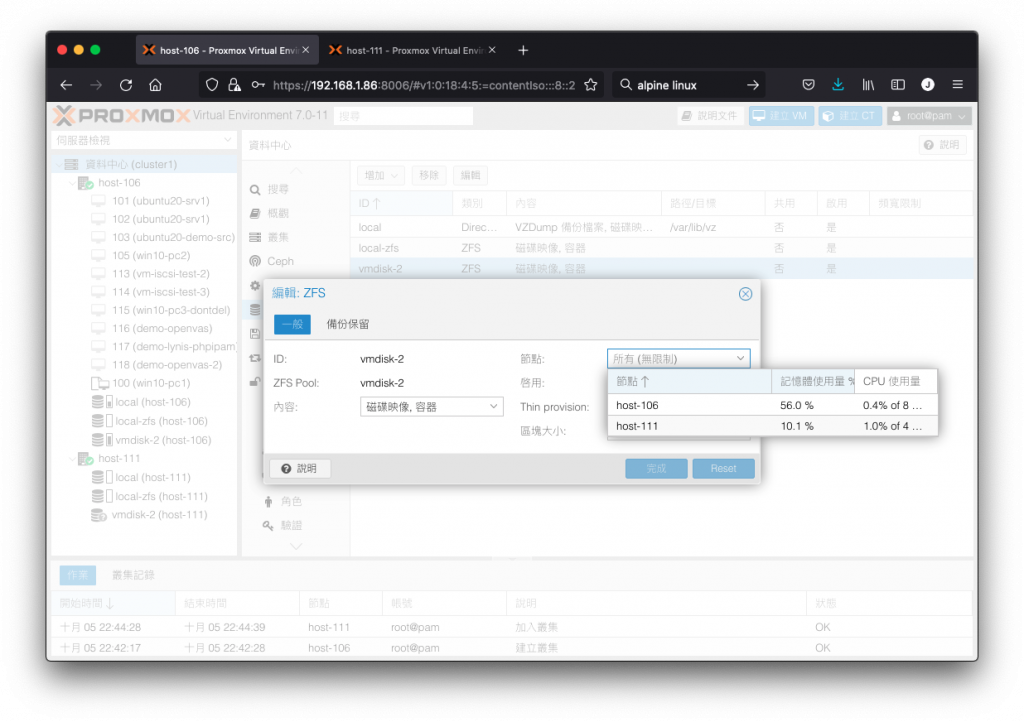The height and width of the screenshot is (722, 1024).
Task: Select the local (host-106) storage icon
Action: tap(102, 402)
